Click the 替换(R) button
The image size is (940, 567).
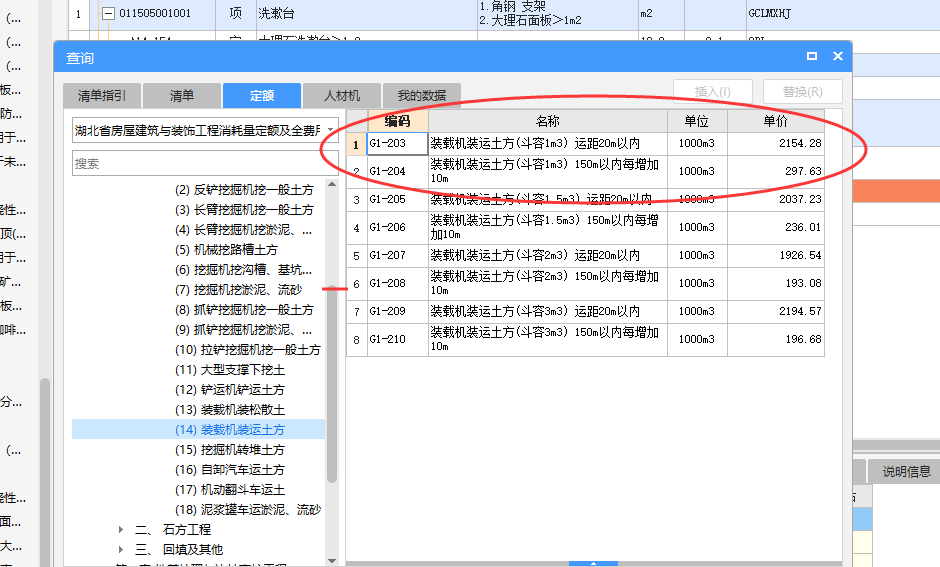click(803, 92)
